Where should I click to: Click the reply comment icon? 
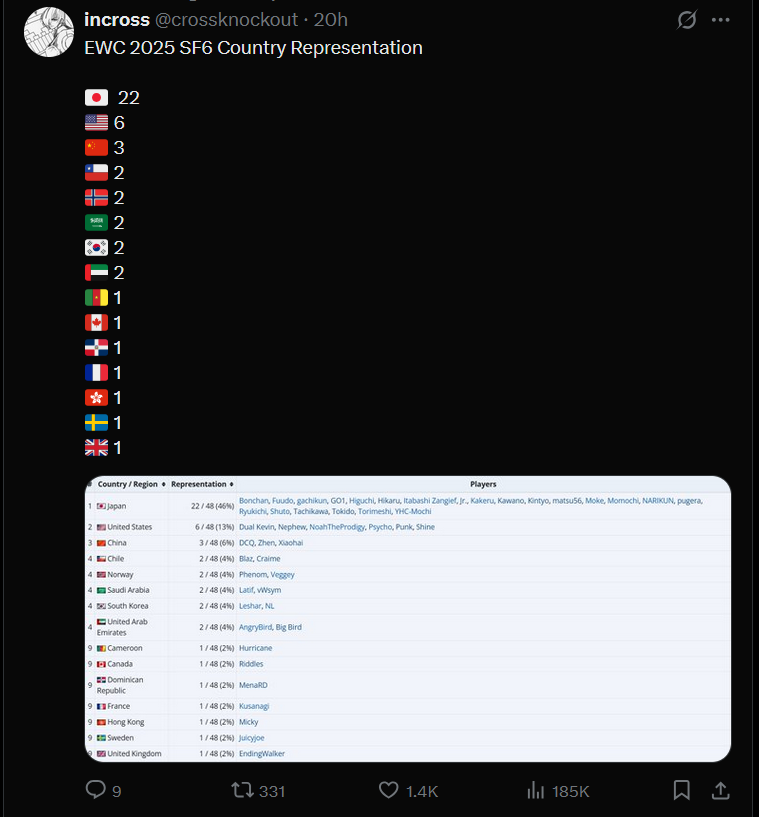pos(96,790)
